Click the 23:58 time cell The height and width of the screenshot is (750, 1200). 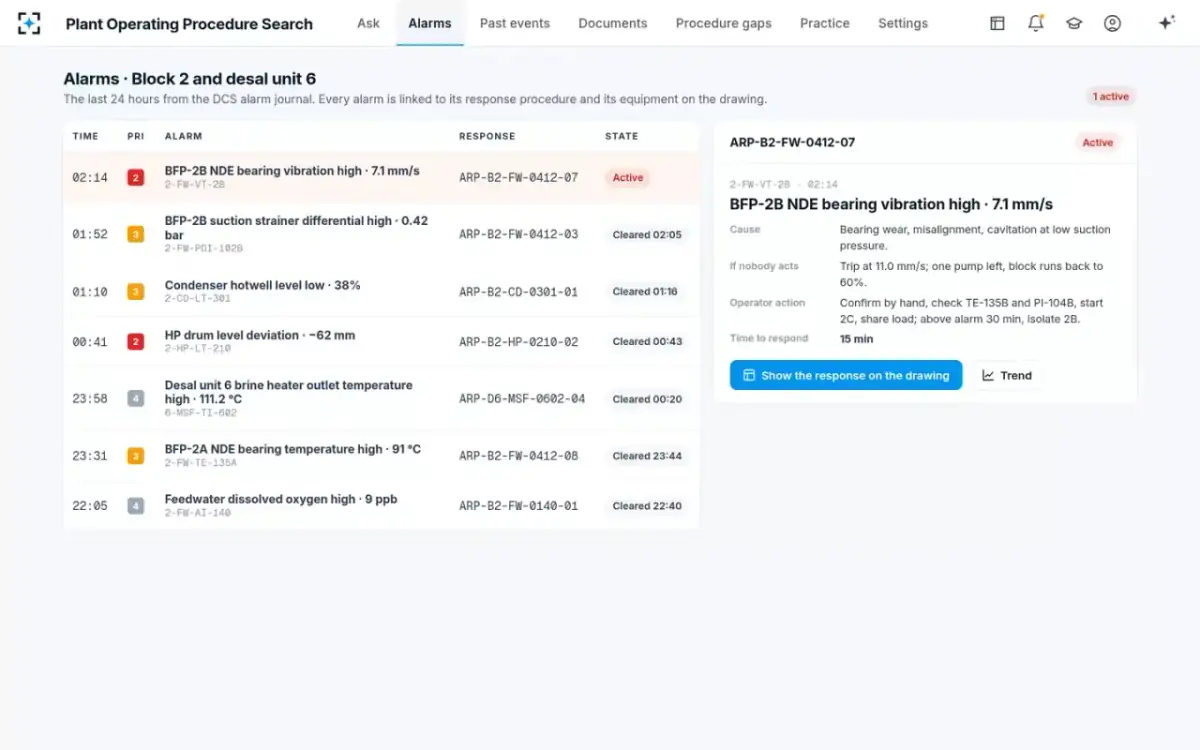point(90,399)
